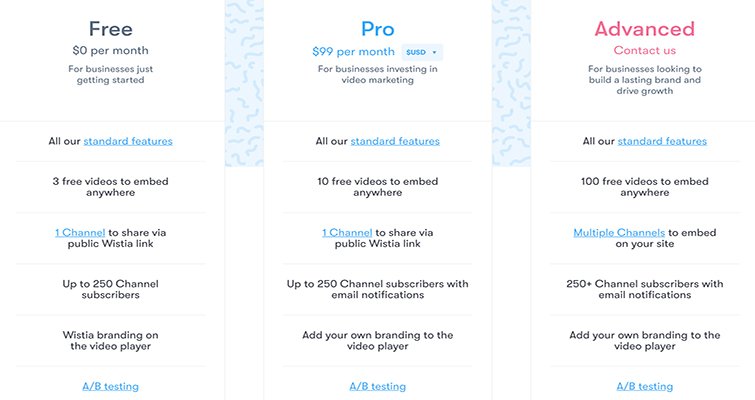Image resolution: width=755 pixels, height=400 pixels.
Task: Select the Pro plan heading
Action: click(x=377, y=28)
